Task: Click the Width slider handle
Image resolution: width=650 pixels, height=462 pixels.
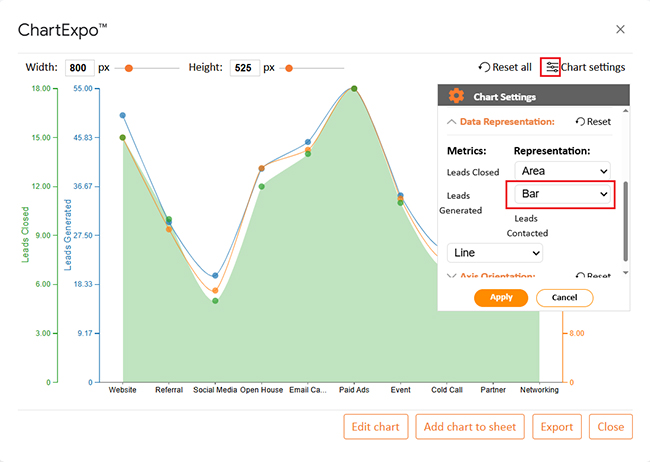Action: click(x=128, y=69)
